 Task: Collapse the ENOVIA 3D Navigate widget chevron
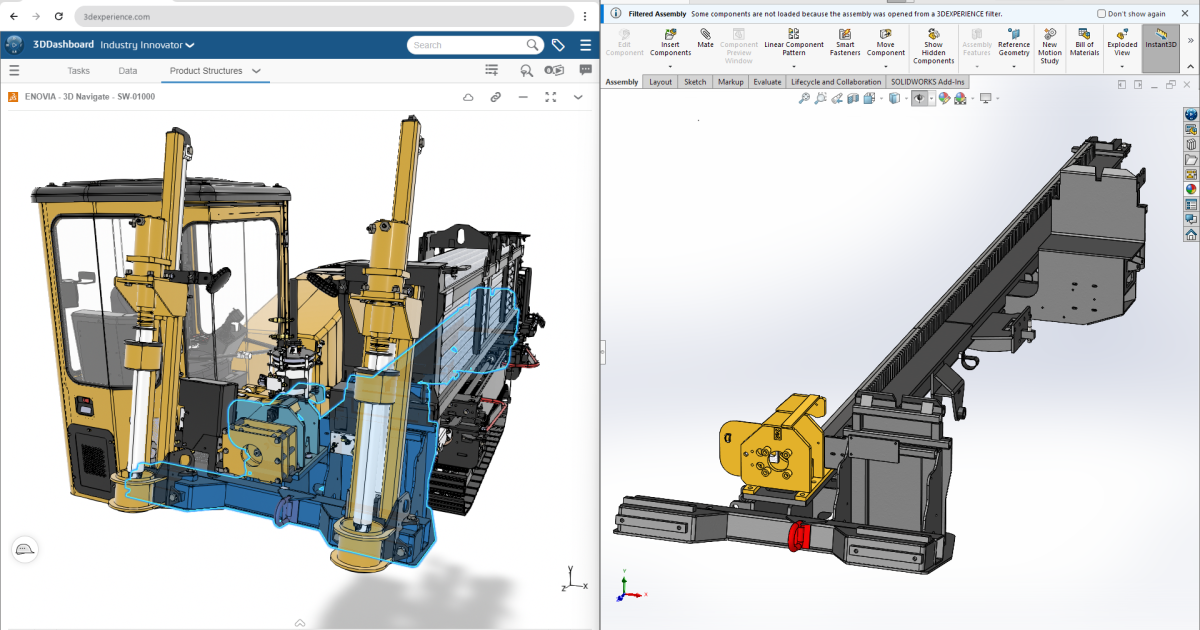click(578, 96)
